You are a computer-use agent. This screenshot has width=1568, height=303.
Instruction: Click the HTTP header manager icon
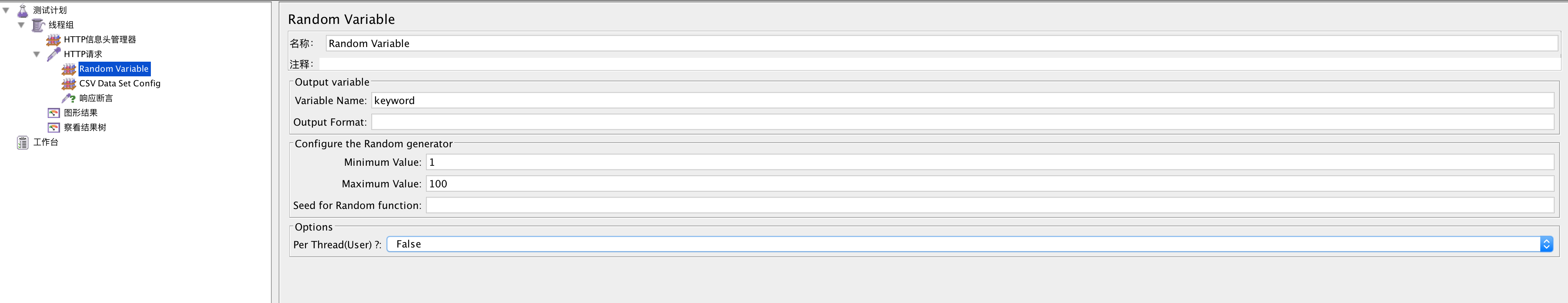point(53,40)
